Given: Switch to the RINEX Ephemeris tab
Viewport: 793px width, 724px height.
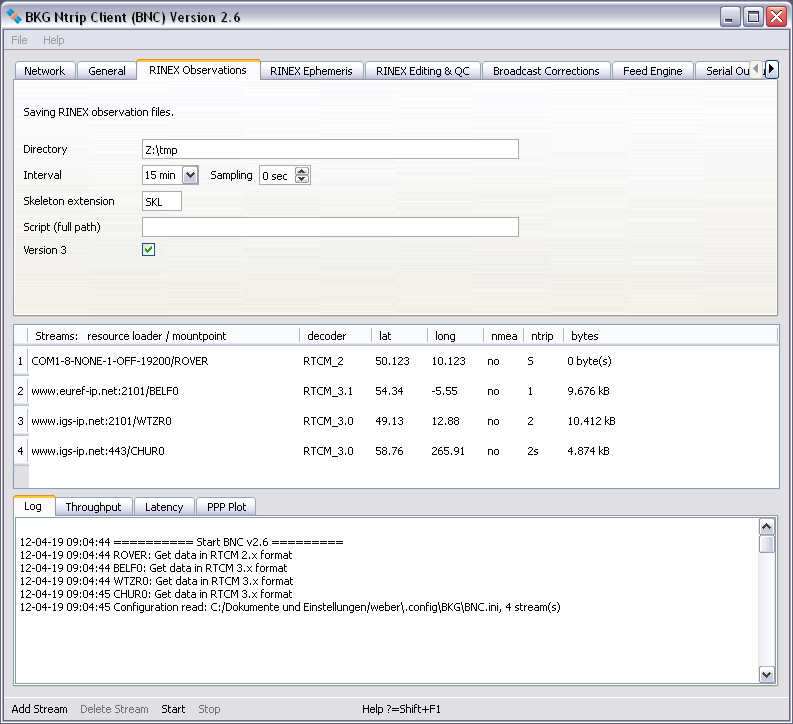Looking at the screenshot, I should [311, 71].
